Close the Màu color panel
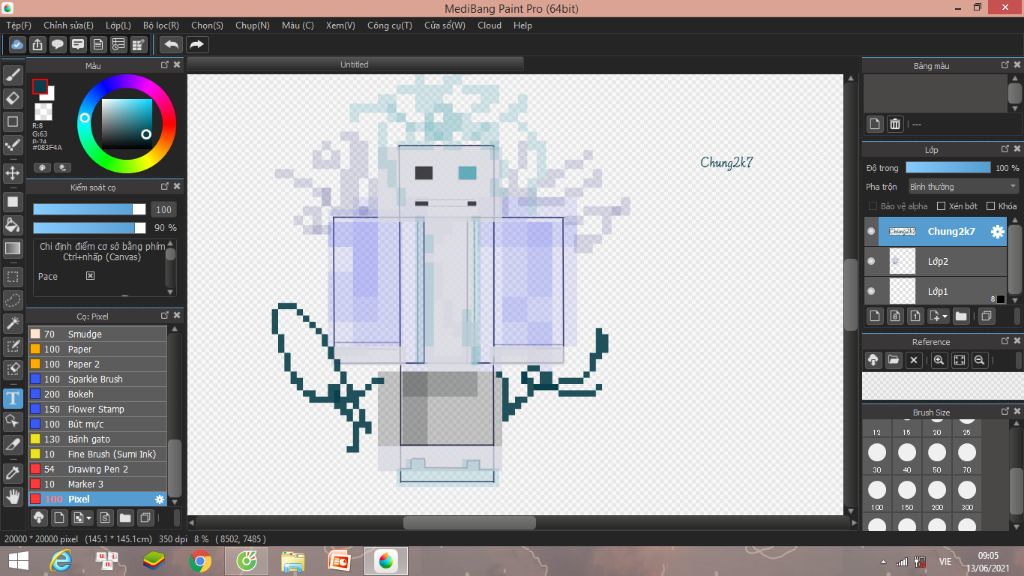The height and width of the screenshot is (576, 1024). (177, 65)
